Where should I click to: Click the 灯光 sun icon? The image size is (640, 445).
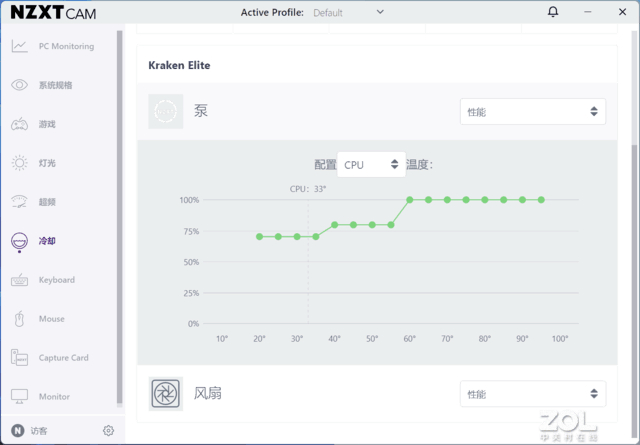pos(19,163)
